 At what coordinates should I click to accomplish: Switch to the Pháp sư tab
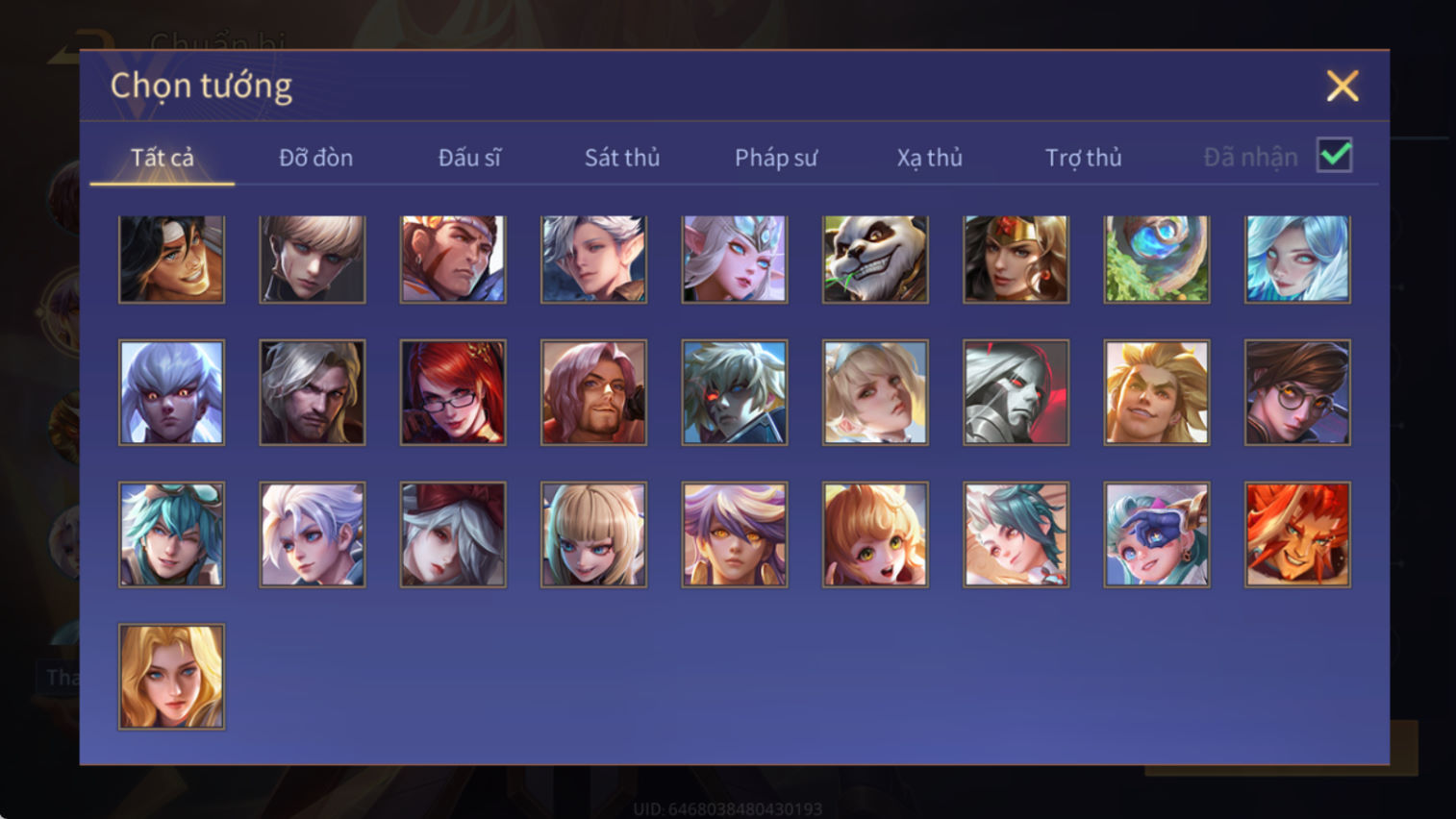point(776,158)
